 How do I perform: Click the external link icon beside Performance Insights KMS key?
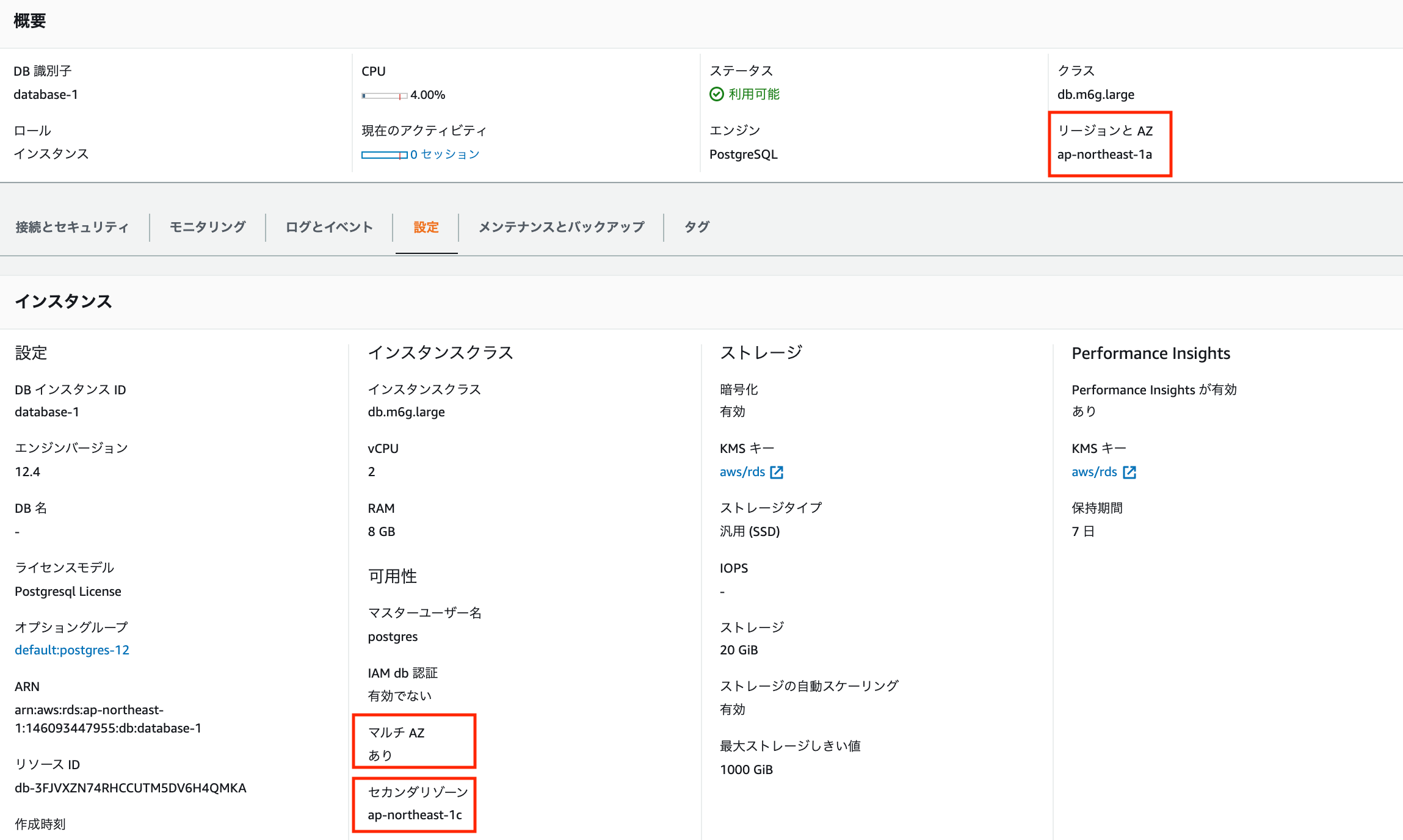1130,471
